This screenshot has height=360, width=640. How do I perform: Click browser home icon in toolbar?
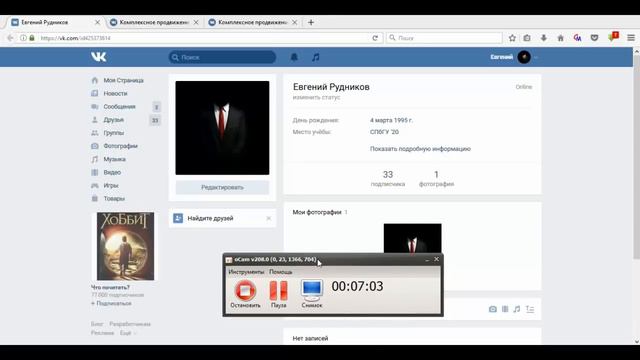560,38
